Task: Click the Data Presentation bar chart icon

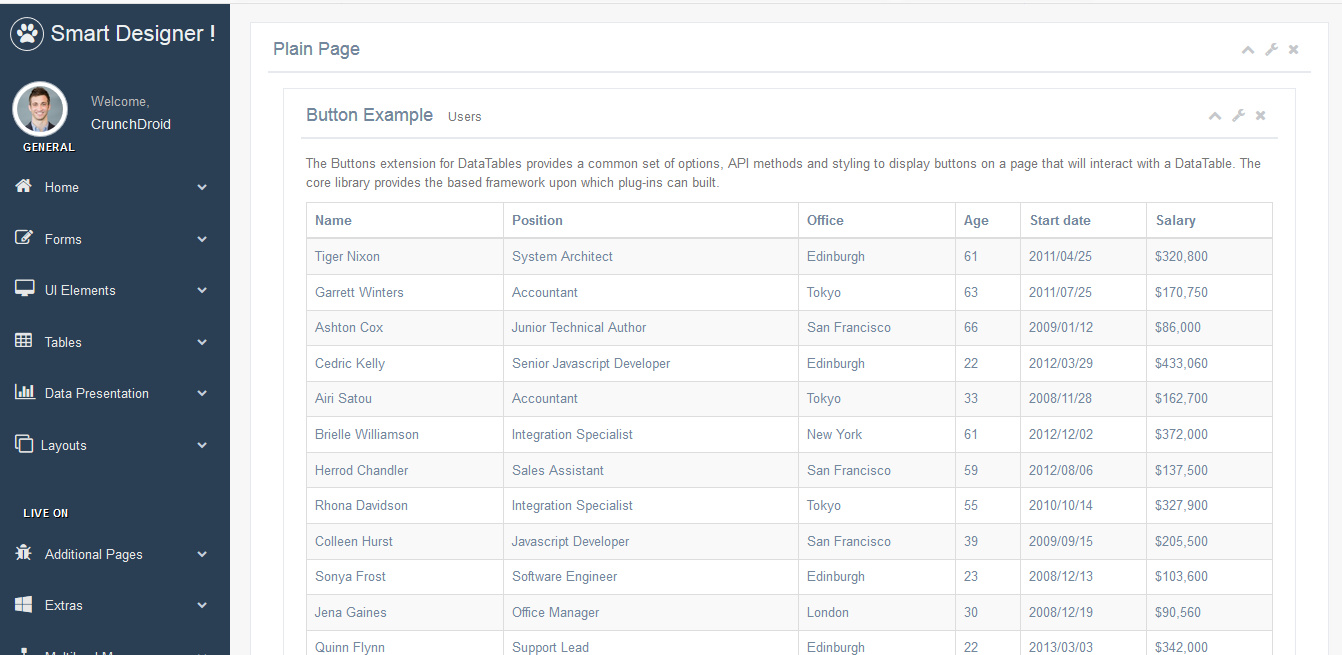Action: tap(24, 392)
